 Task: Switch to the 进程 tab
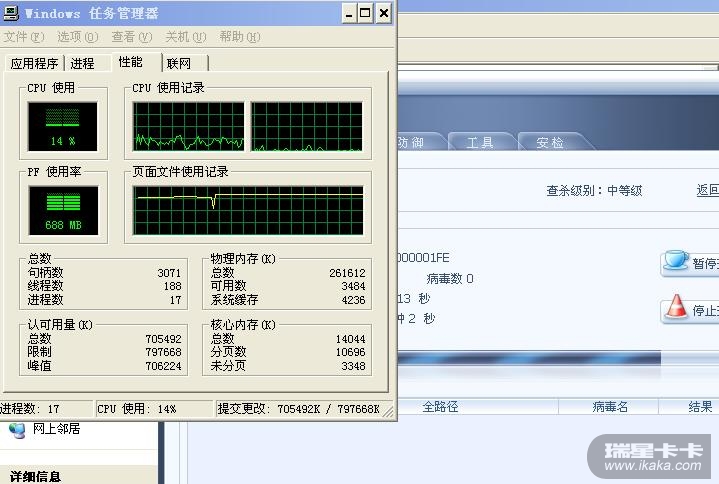pyautogui.click(x=87, y=63)
